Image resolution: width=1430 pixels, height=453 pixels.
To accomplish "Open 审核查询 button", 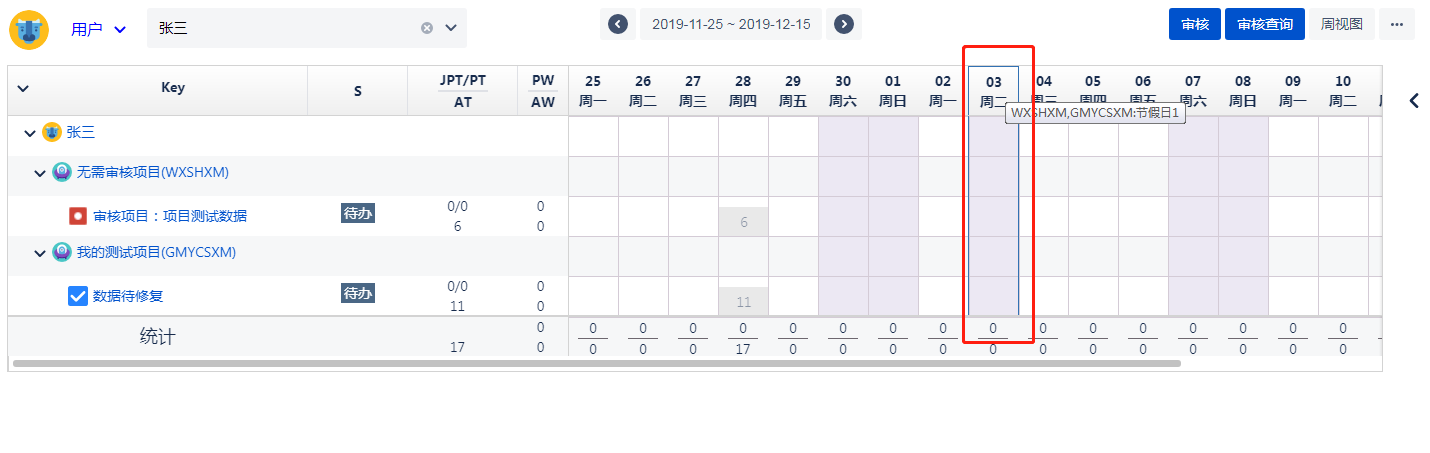I will pyautogui.click(x=1264, y=24).
